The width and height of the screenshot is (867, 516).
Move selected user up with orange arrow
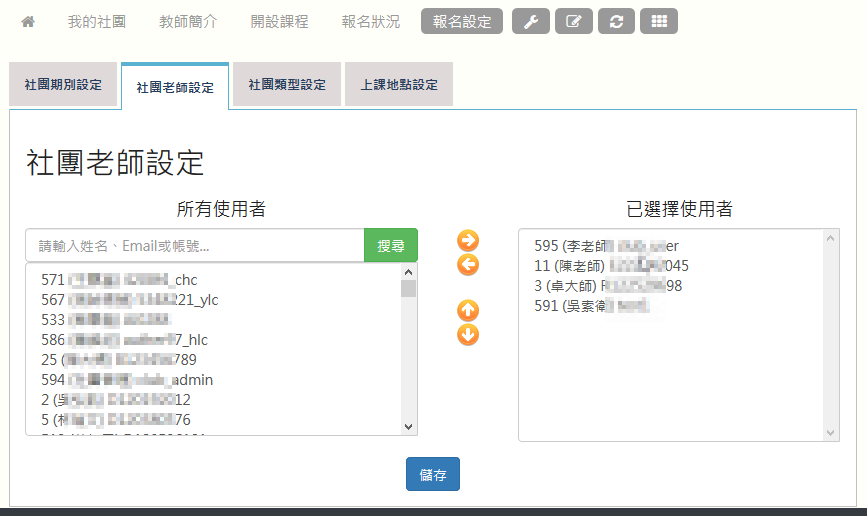(468, 310)
